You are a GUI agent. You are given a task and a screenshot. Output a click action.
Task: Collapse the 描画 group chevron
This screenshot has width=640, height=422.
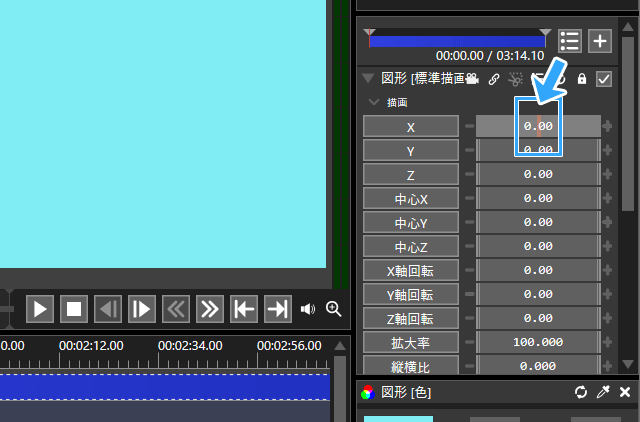click(373, 102)
